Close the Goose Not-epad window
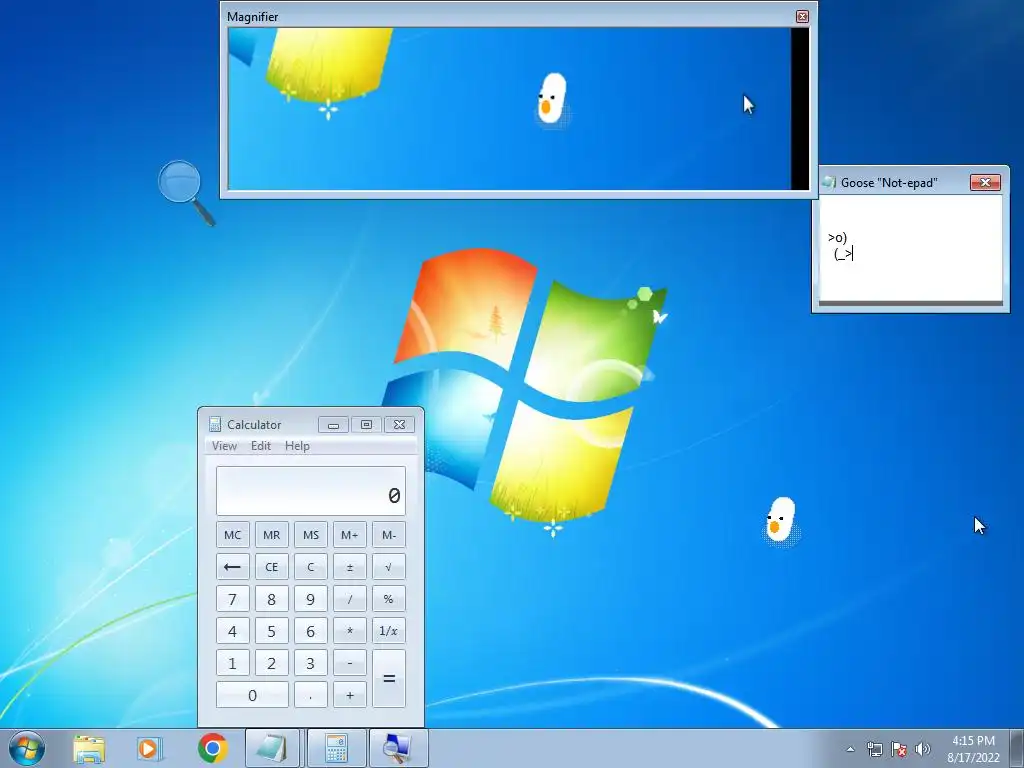Viewport: 1024px width, 768px height. pos(985,182)
